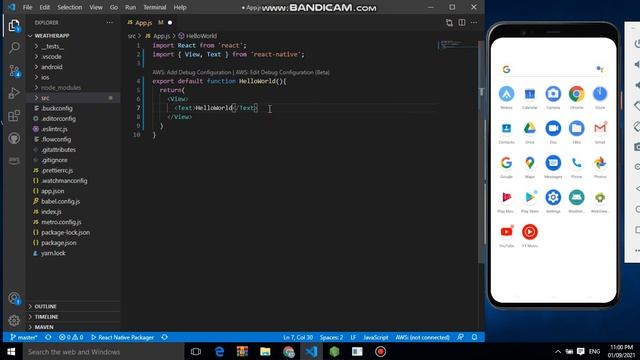Open Chrome app on the emulator
Image resolution: width=640 pixels, height=360 pixels.
tap(576, 94)
